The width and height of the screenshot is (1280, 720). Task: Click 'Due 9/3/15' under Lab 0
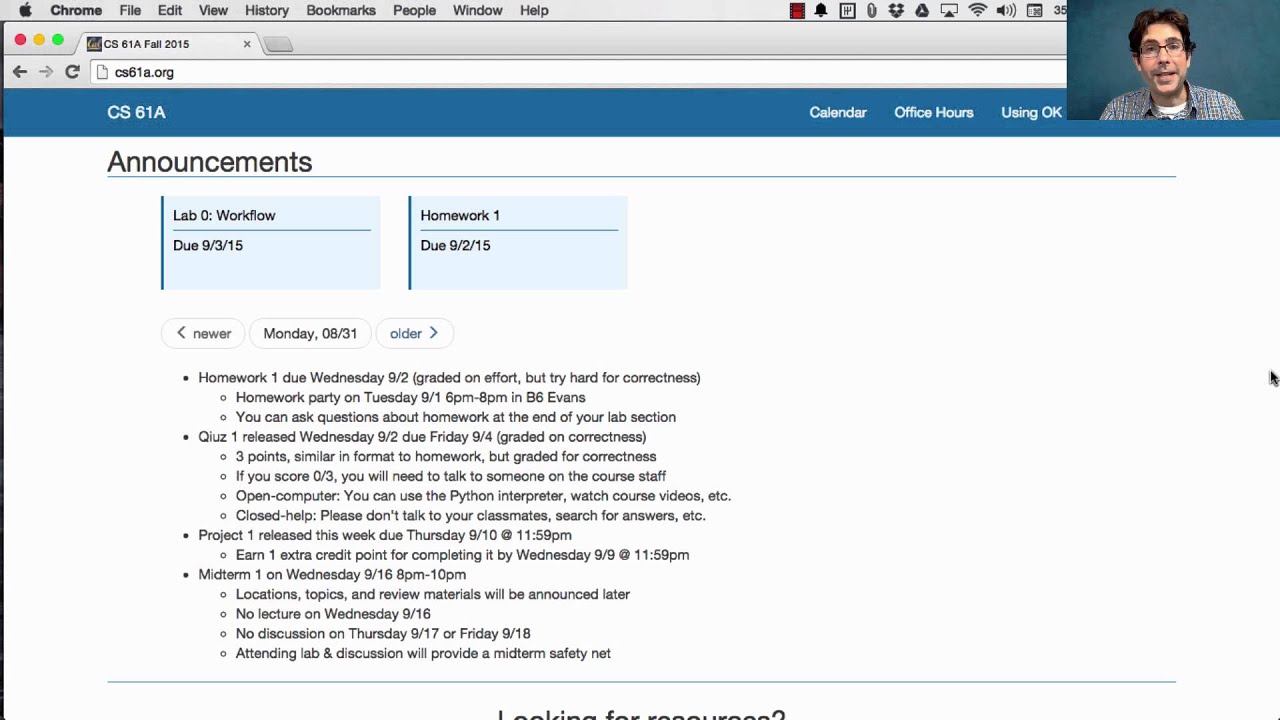click(x=208, y=245)
